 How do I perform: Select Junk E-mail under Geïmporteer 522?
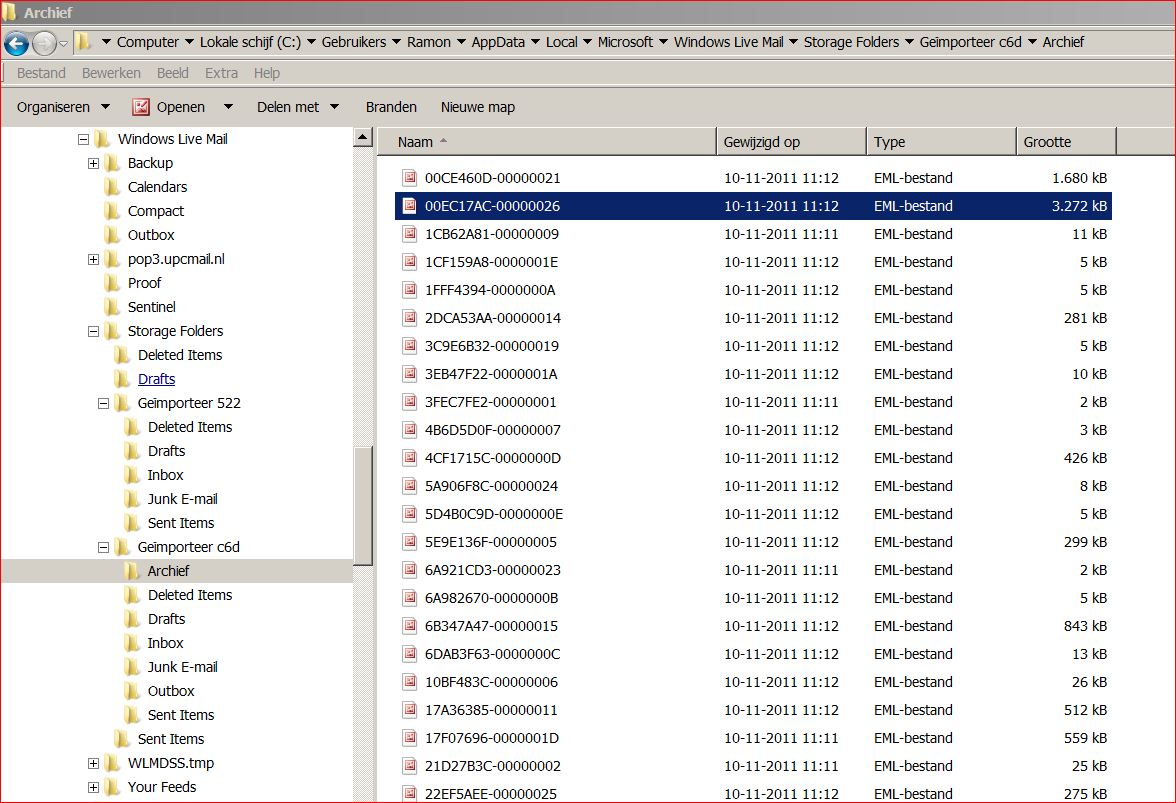click(x=182, y=499)
